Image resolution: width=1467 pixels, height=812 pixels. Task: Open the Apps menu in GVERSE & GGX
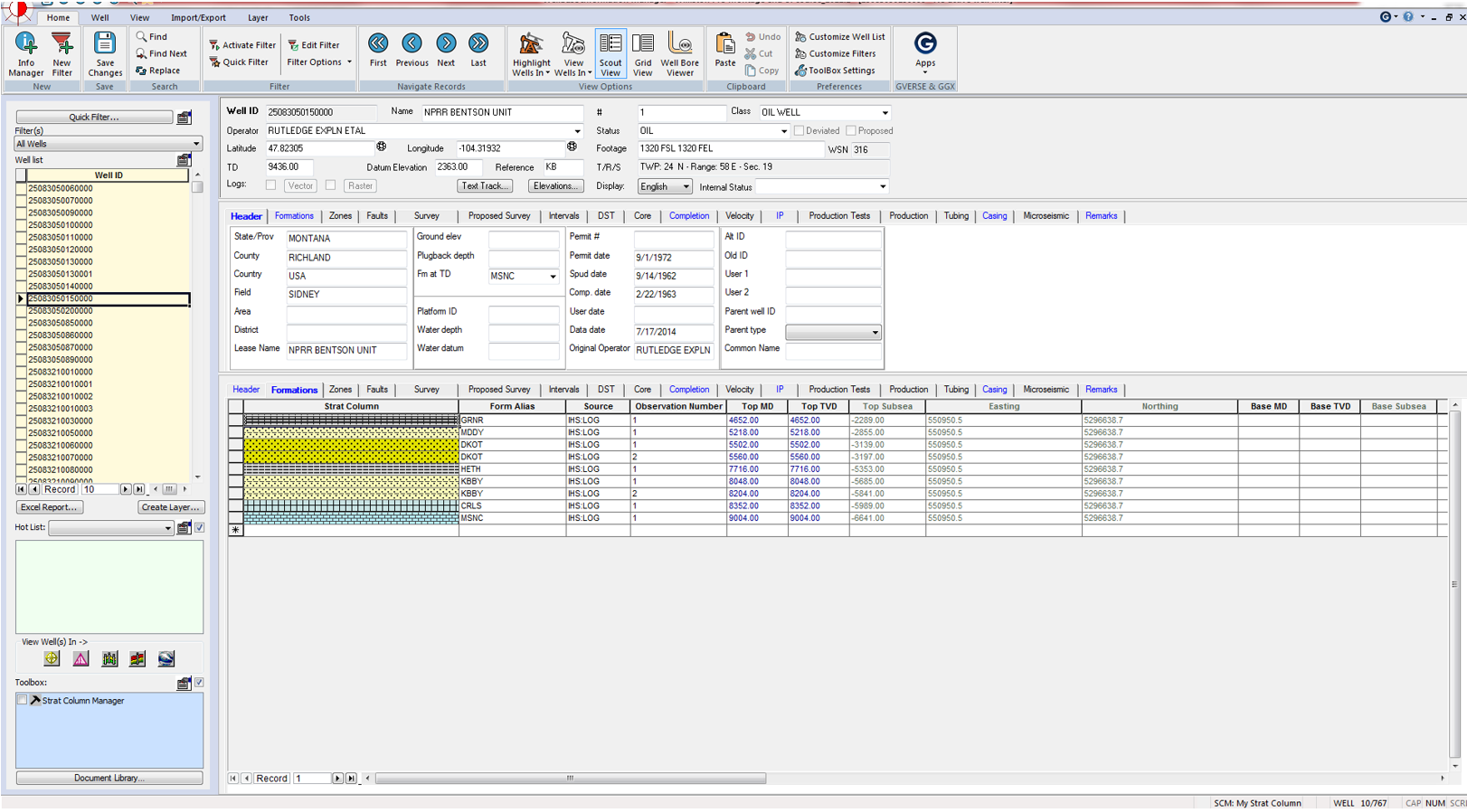[x=924, y=51]
